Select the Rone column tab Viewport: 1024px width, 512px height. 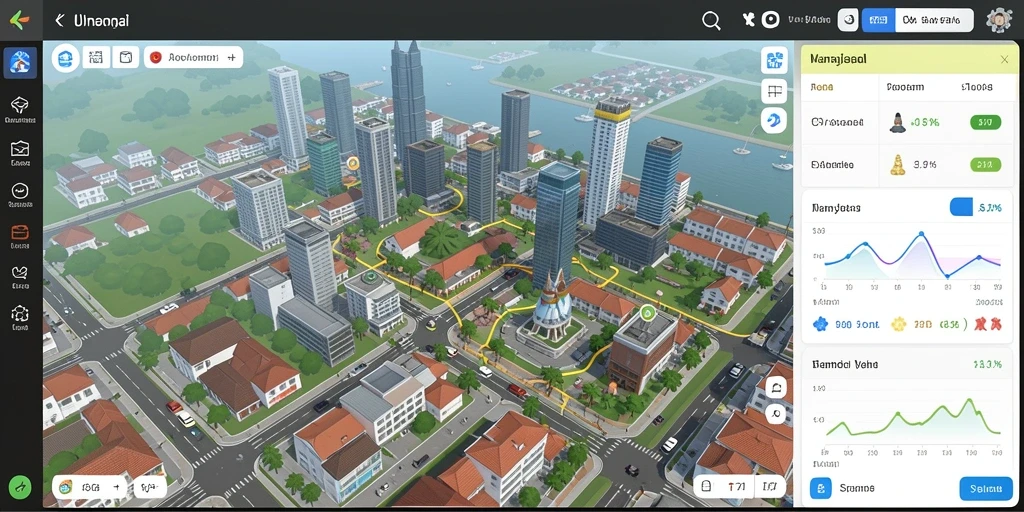(x=822, y=86)
